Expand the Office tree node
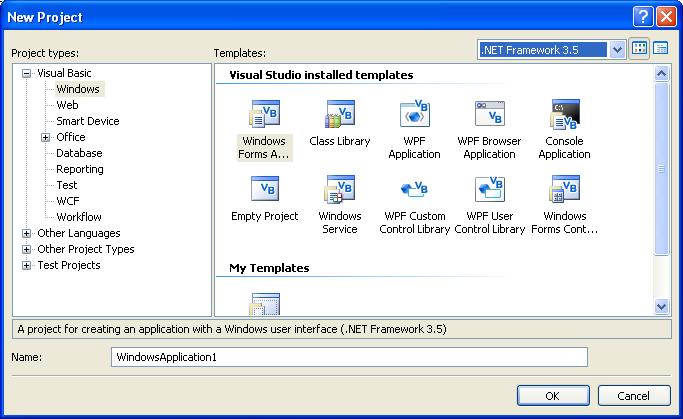683x419 pixels. (x=45, y=137)
